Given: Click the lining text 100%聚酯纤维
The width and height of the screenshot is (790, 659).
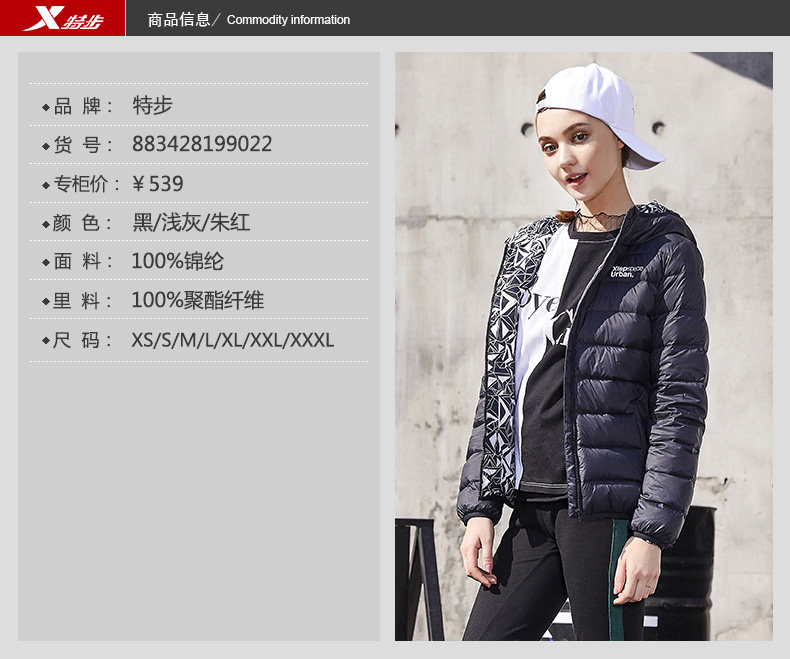Looking at the screenshot, I should (x=198, y=300).
